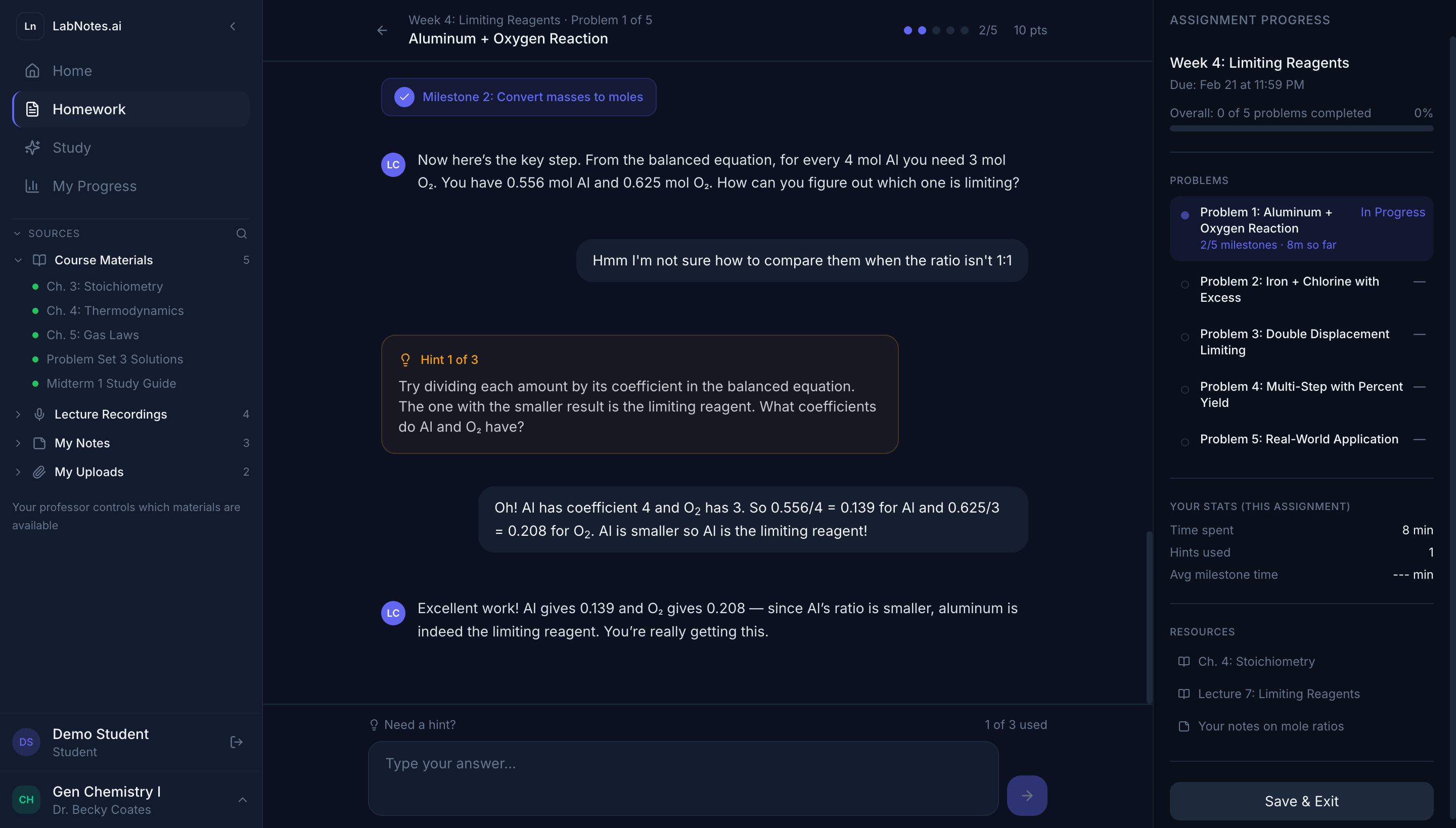Click the paperclip icon for My Uploads
This screenshot has width=1456, height=828.
[38, 472]
